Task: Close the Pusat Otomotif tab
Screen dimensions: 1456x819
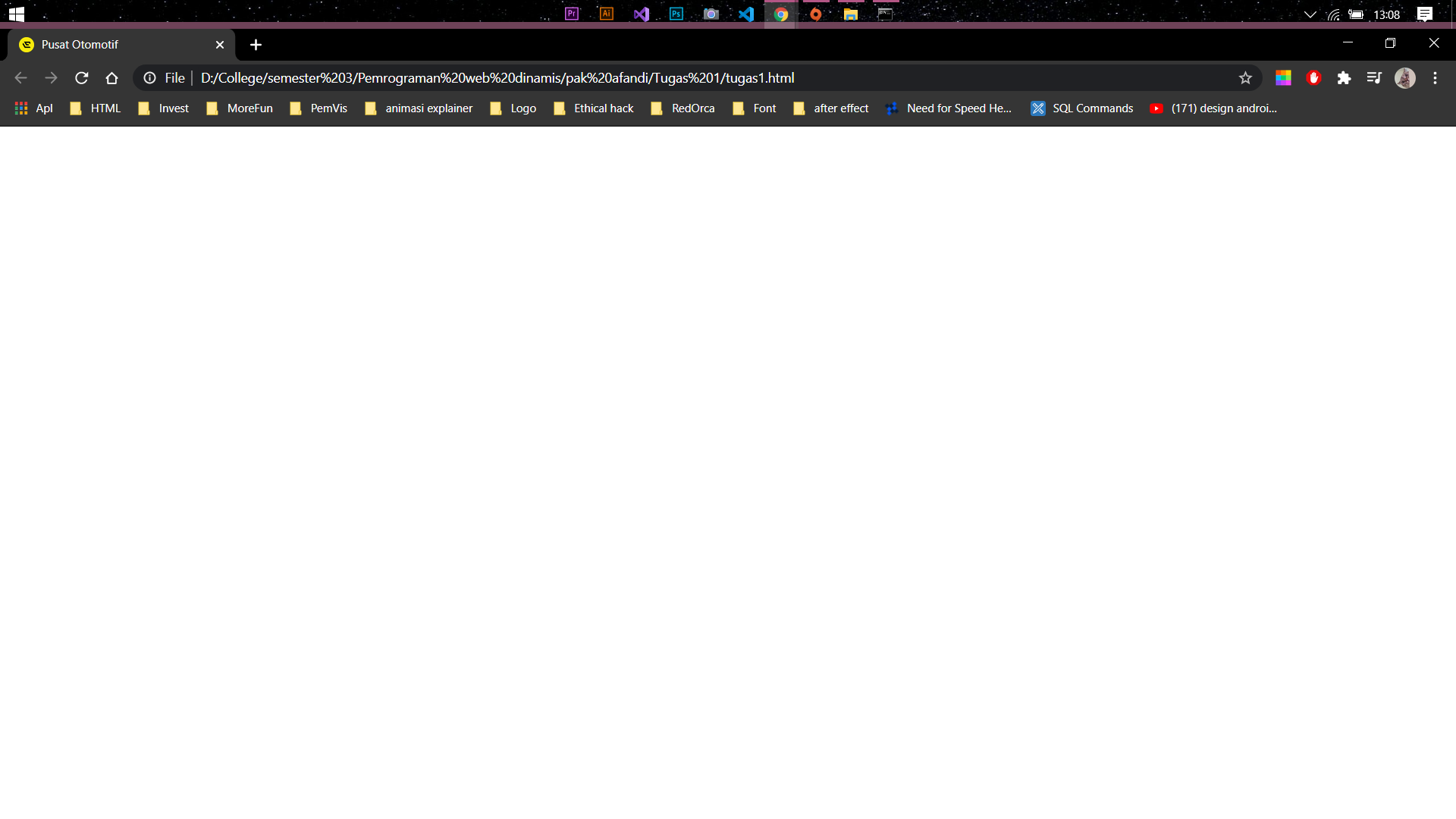Action: [220, 45]
